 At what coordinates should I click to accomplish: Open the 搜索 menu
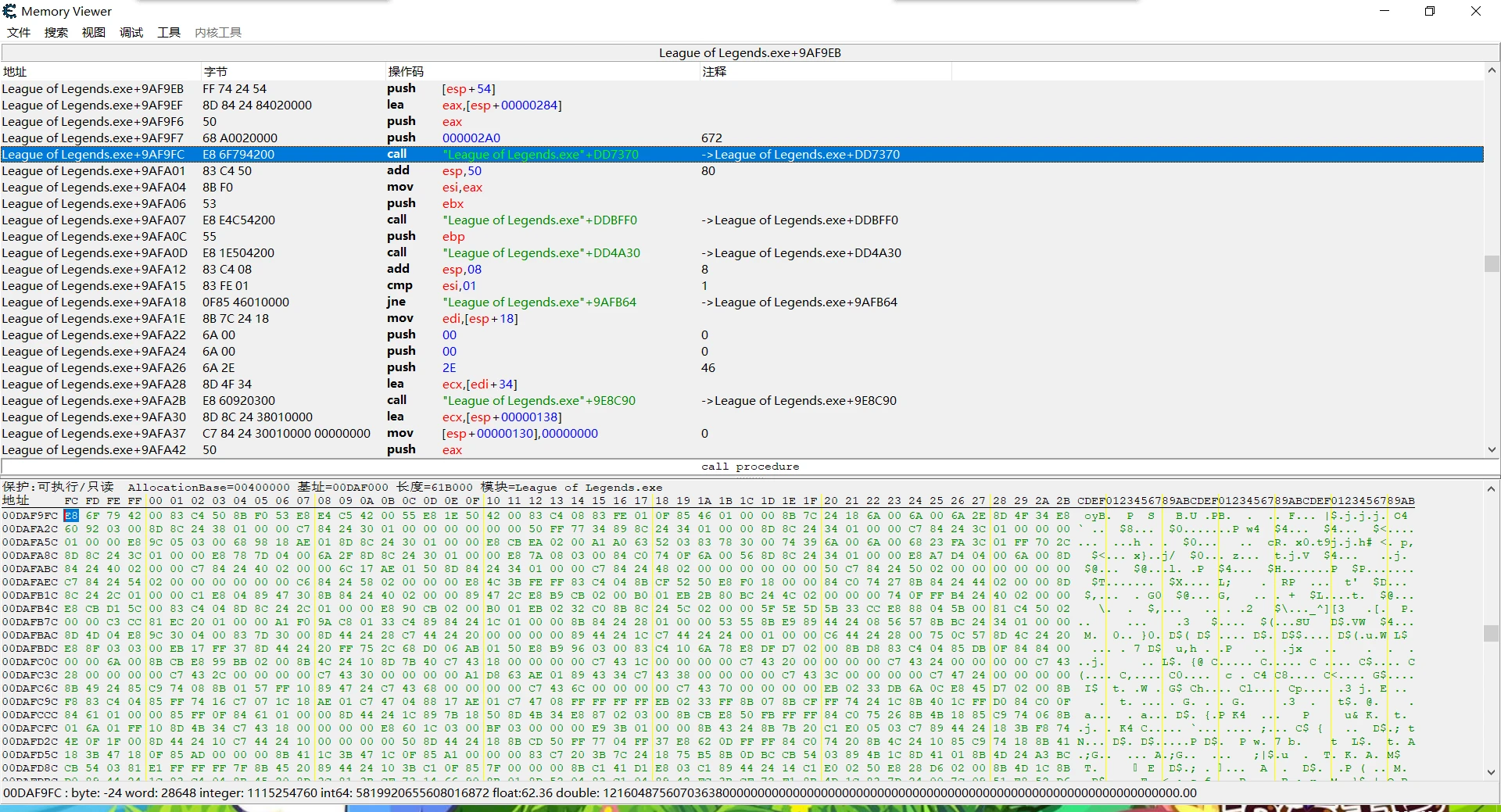point(56,32)
